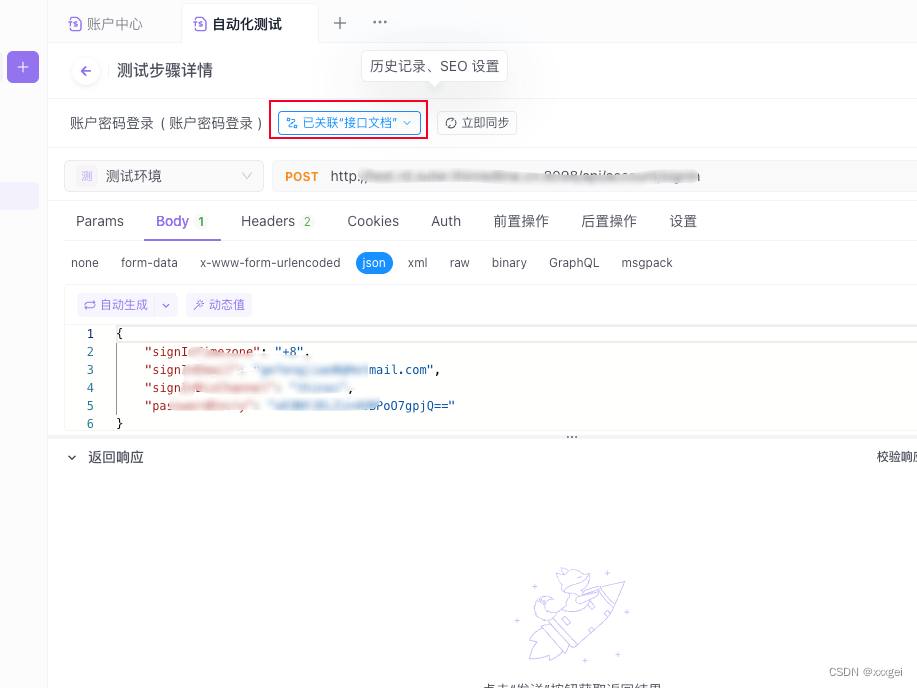Screen dimensions: 917x688
Task: Select x-www-form-urlencoded body type
Action: click(x=270, y=263)
